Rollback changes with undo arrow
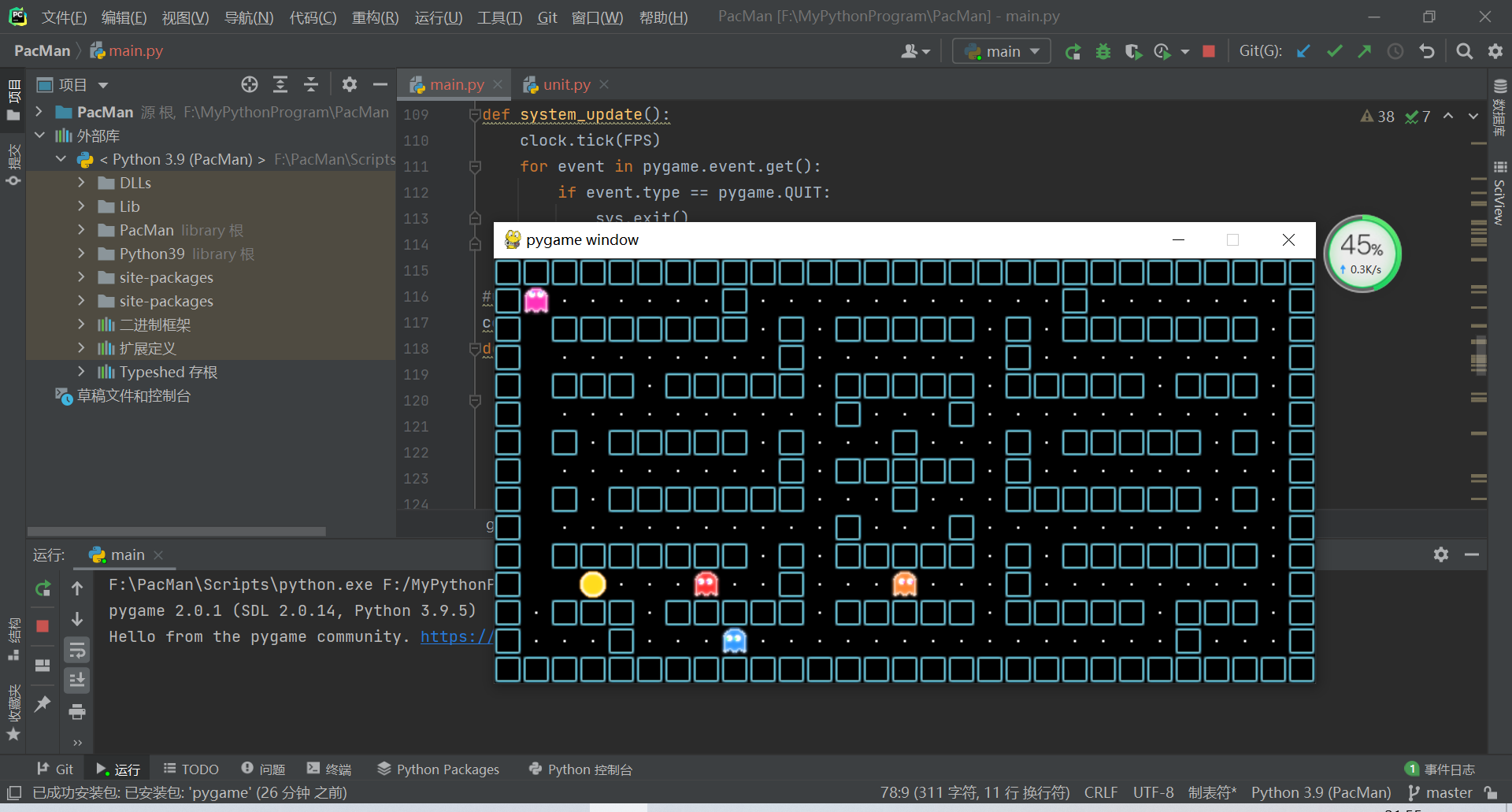 pyautogui.click(x=1426, y=51)
